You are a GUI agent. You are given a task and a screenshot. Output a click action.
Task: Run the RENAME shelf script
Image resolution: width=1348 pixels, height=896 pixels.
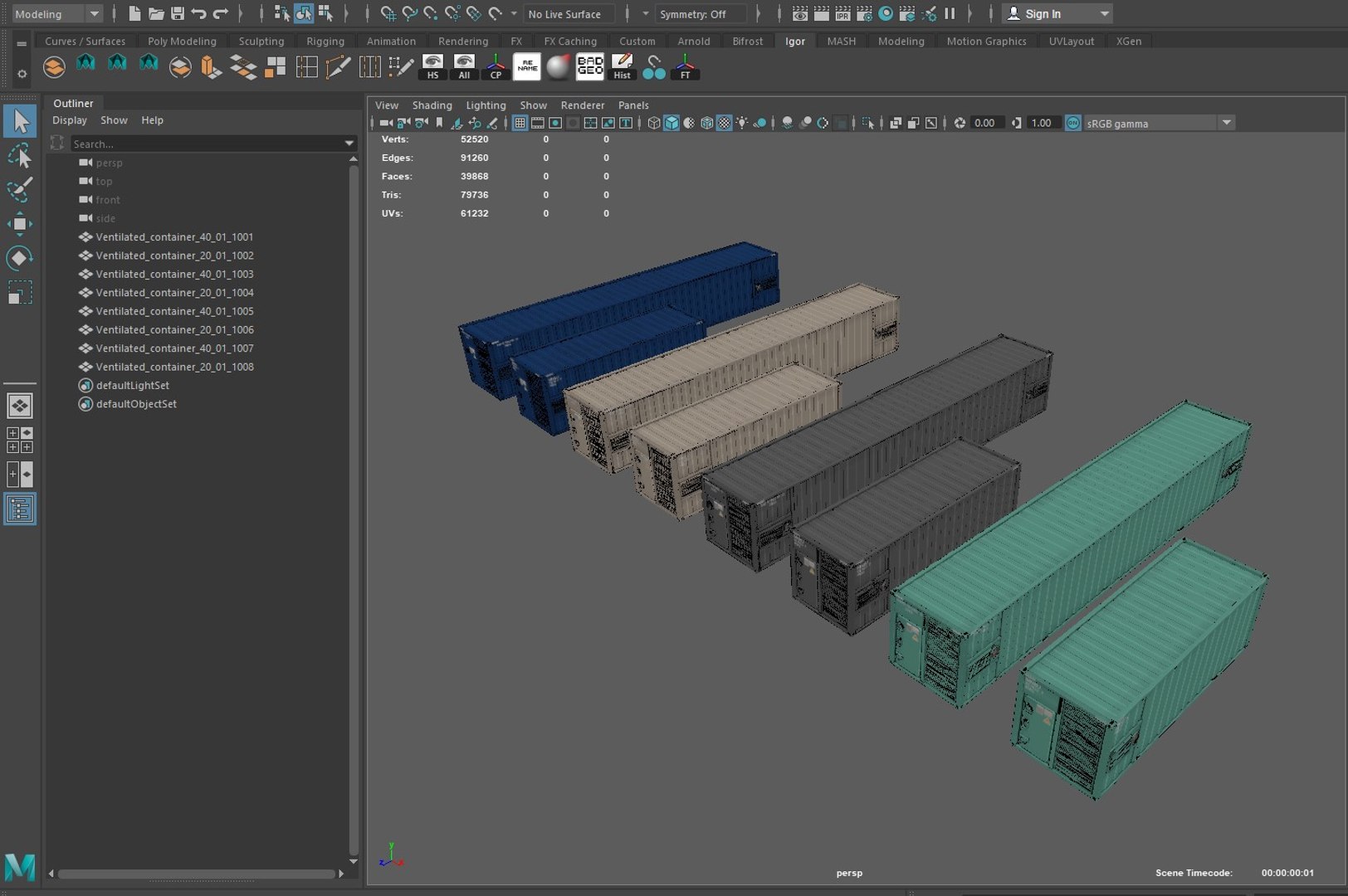[x=527, y=66]
